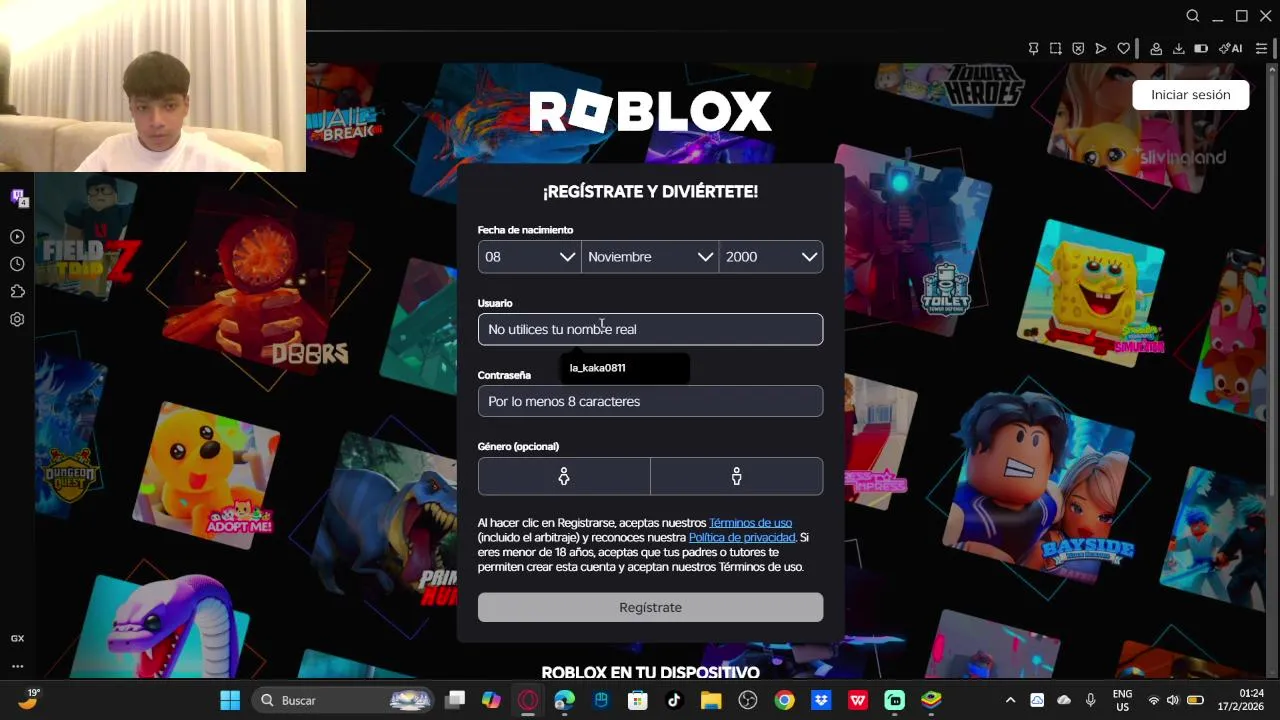The height and width of the screenshot is (720, 1280).
Task: Open the ENG US language indicator
Action: click(x=1122, y=700)
